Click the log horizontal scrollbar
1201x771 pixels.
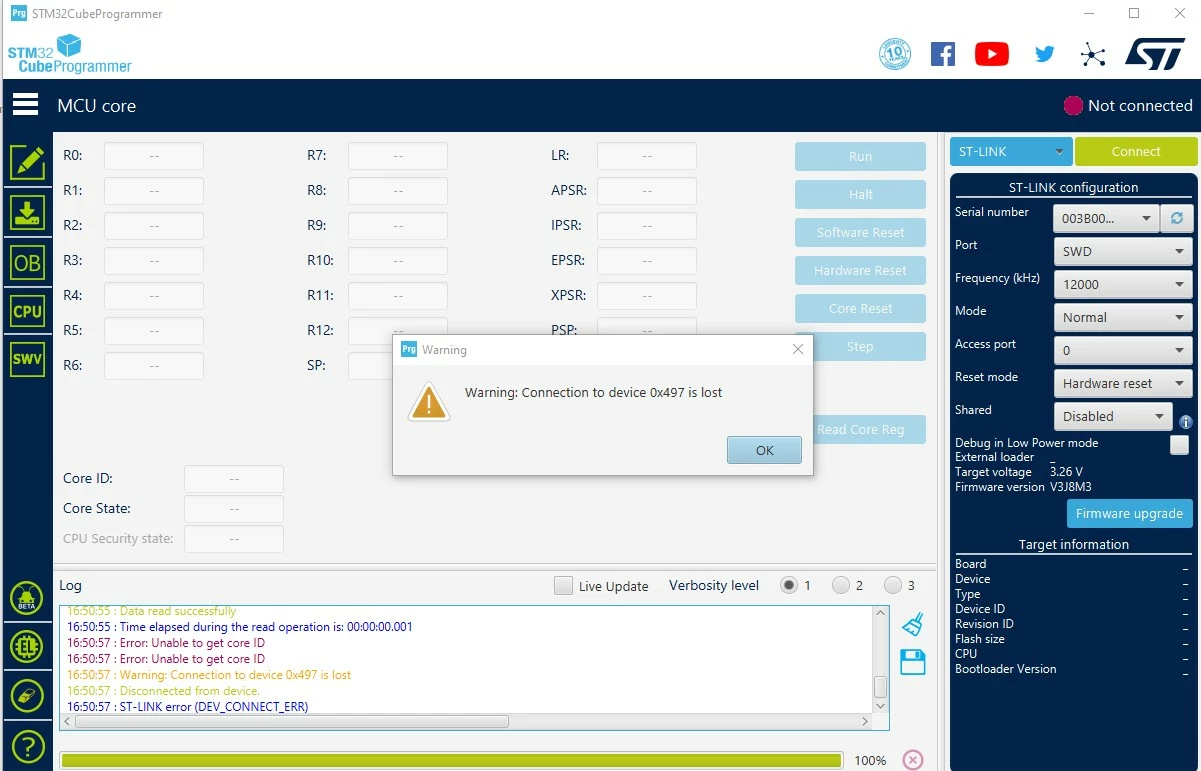pyautogui.click(x=291, y=721)
